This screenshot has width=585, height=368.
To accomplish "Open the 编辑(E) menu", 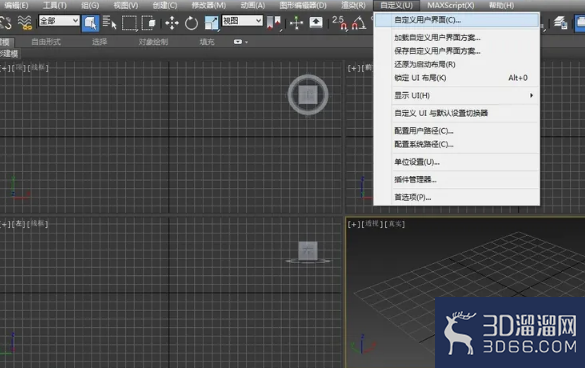I will (16, 5).
